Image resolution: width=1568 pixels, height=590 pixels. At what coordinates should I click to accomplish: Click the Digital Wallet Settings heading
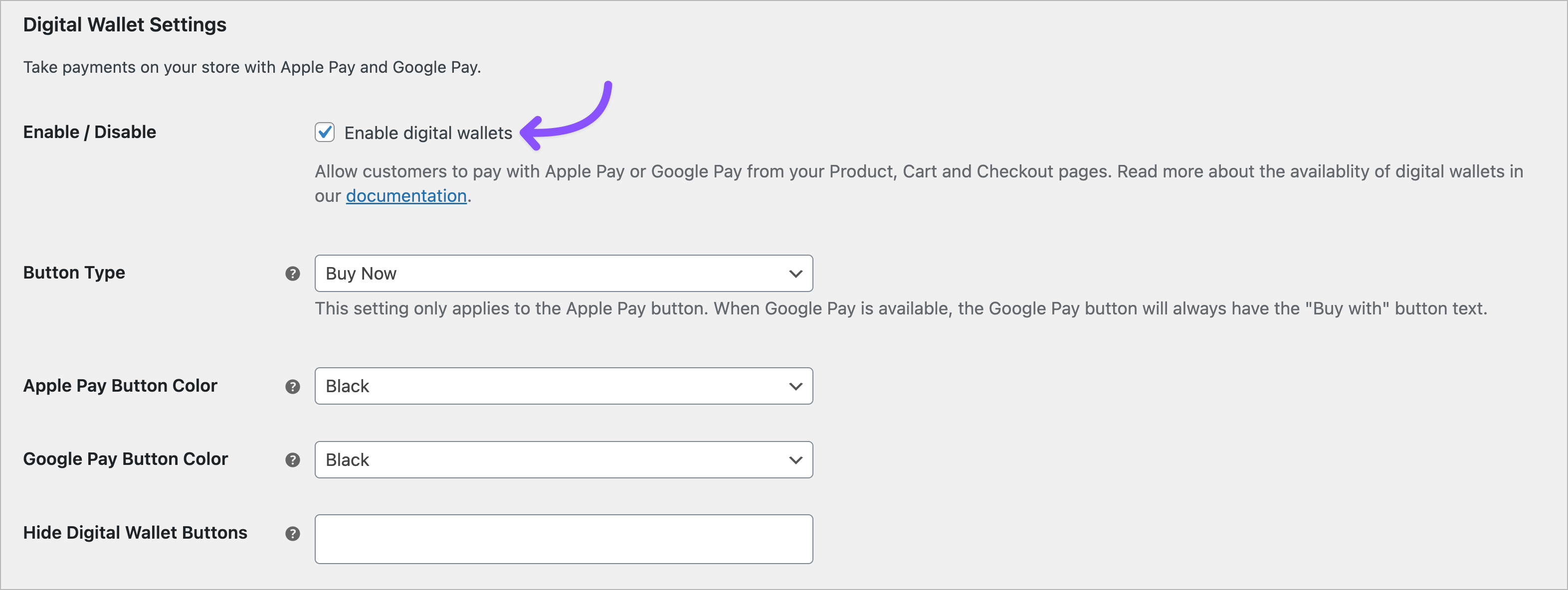[124, 24]
